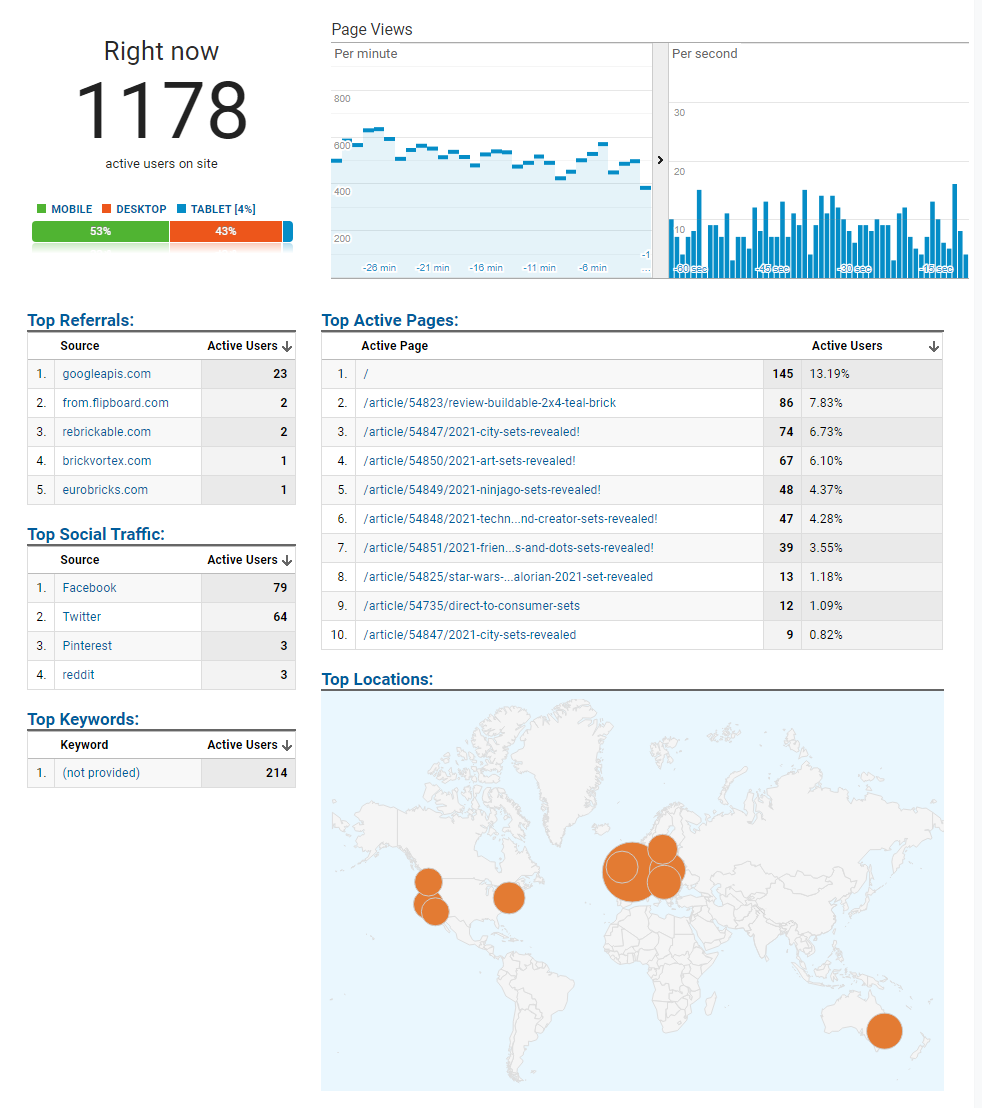
Task: Click sort arrow in Top Keywords header
Action: pos(287,745)
